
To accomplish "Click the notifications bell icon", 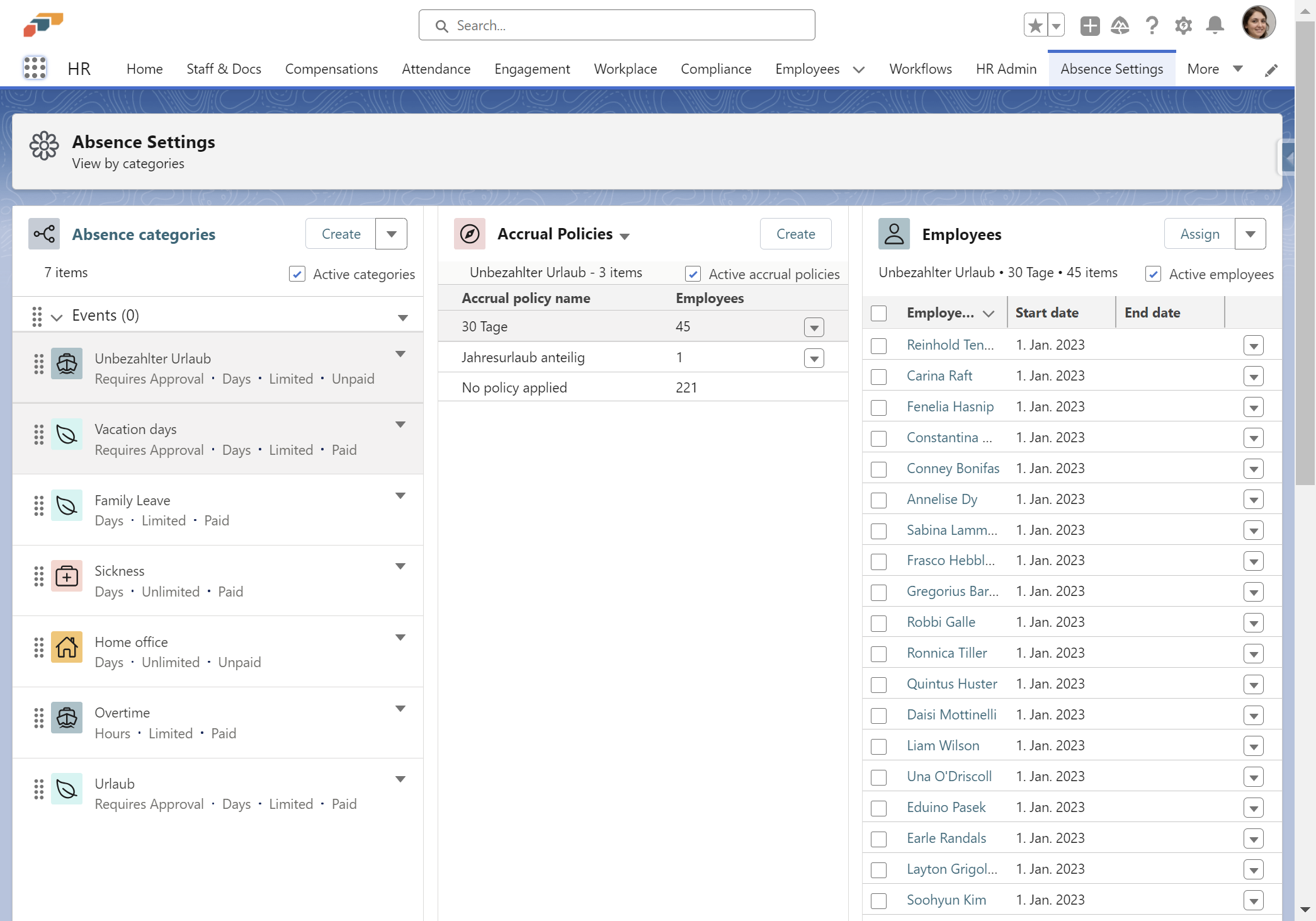I will coord(1215,25).
